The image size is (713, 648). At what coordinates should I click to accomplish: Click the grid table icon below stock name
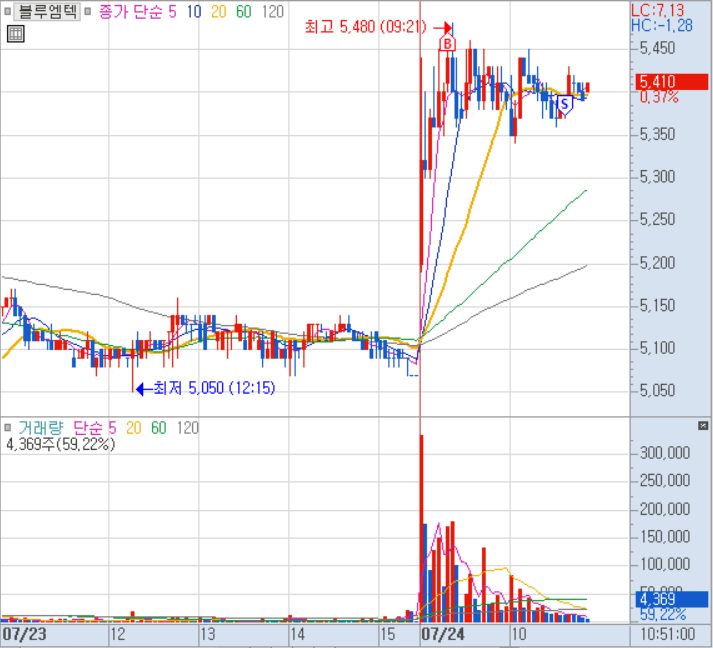click(x=14, y=34)
